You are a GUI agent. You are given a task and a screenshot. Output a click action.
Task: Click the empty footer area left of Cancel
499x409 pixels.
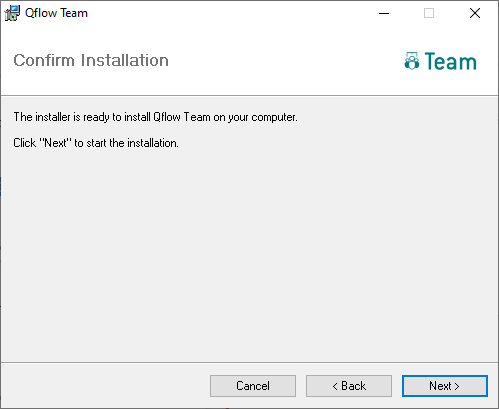point(105,386)
